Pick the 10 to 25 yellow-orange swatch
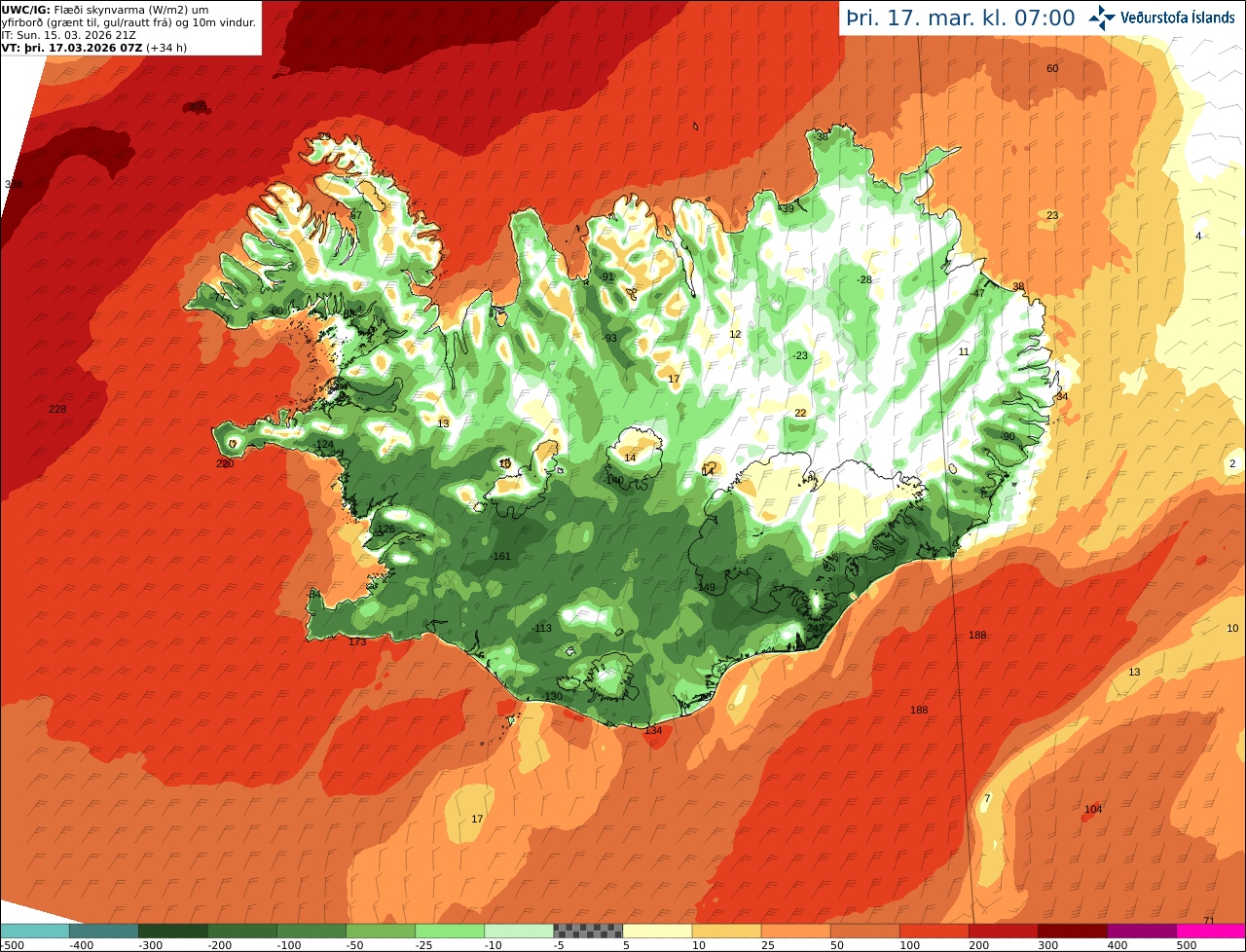The image size is (1246, 952). [726, 931]
